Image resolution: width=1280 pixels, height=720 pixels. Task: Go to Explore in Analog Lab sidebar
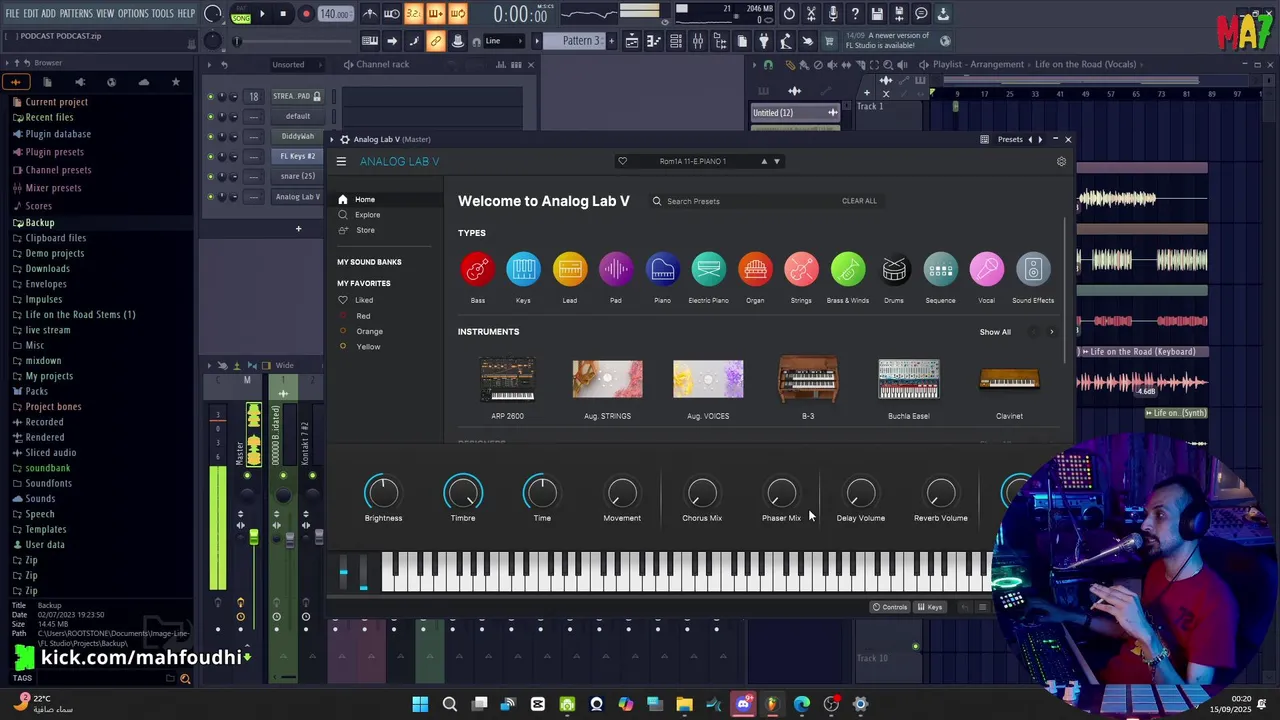(367, 215)
